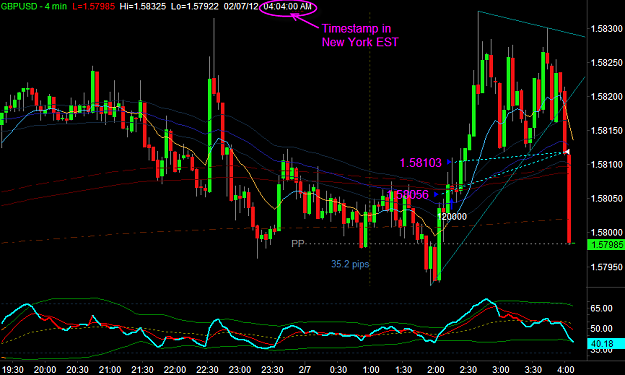Click the 2/7 date change label
The image size is (625, 375).
(x=305, y=369)
